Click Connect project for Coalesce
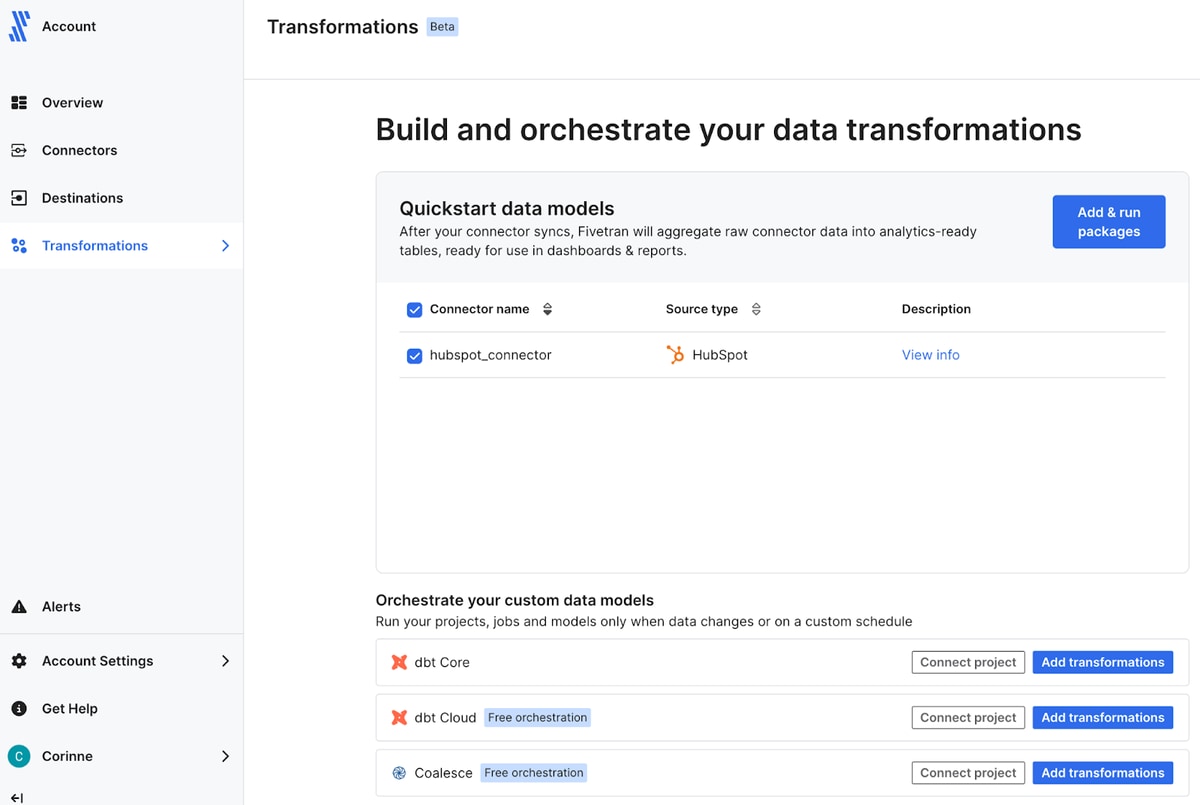This screenshot has width=1200, height=805. tap(968, 773)
